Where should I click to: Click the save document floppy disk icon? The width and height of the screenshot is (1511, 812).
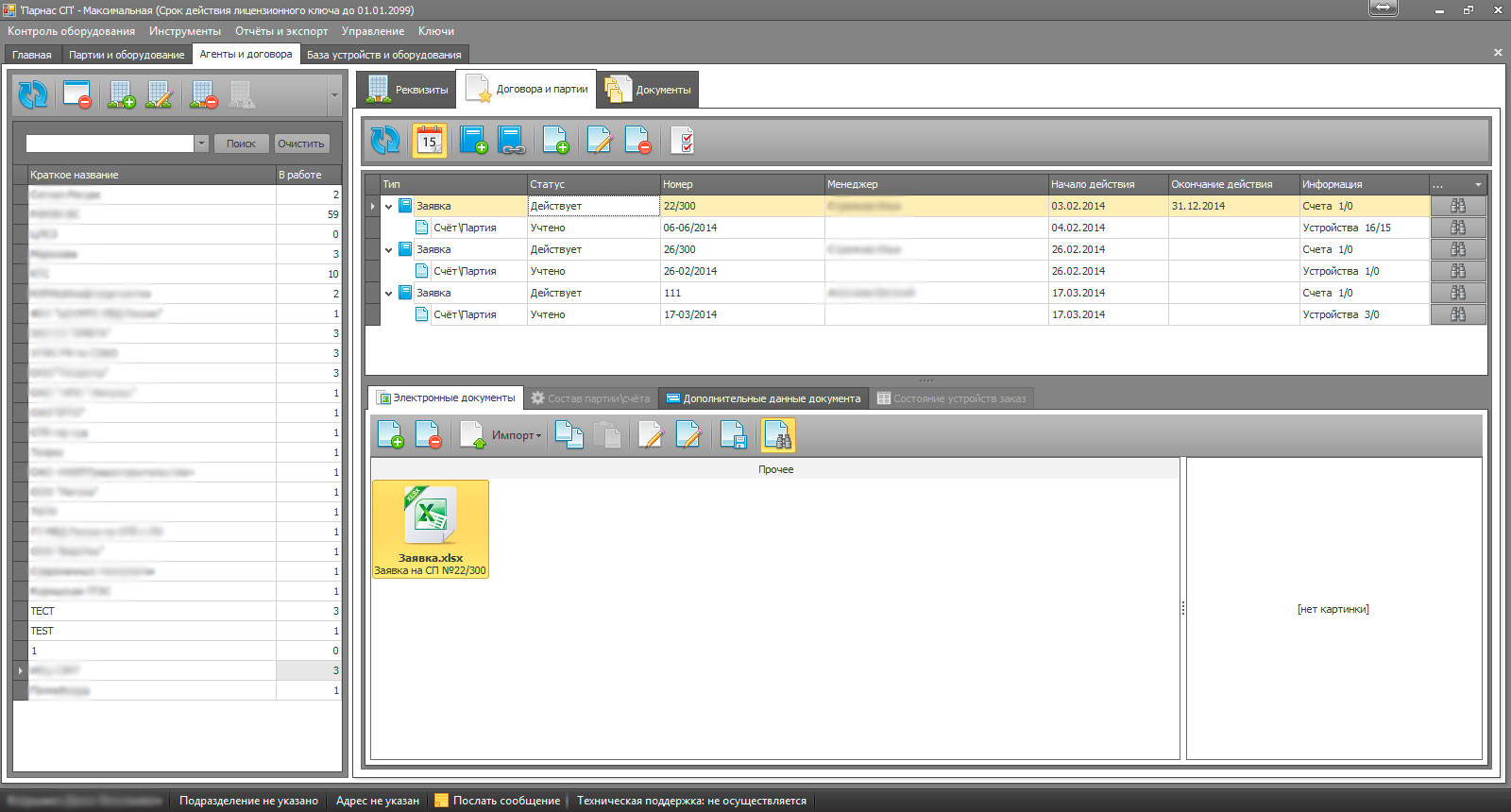[x=734, y=435]
